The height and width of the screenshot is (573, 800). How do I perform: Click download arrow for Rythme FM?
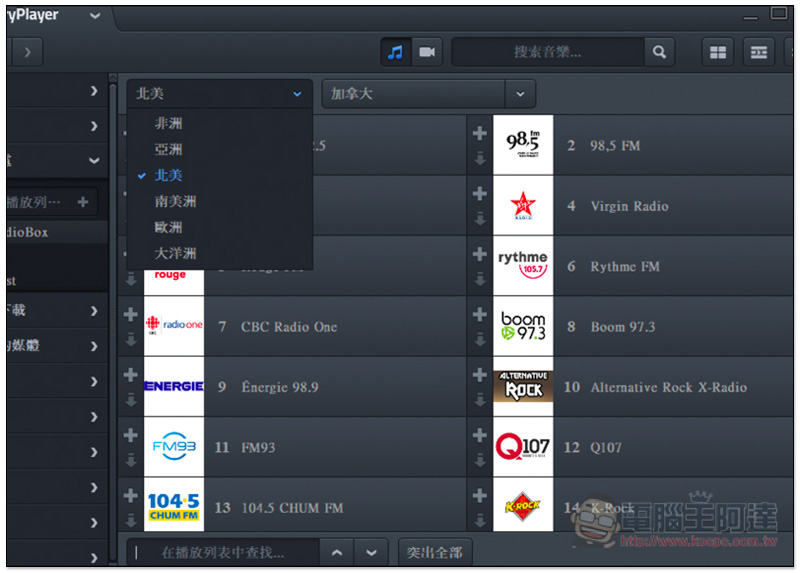(480, 279)
